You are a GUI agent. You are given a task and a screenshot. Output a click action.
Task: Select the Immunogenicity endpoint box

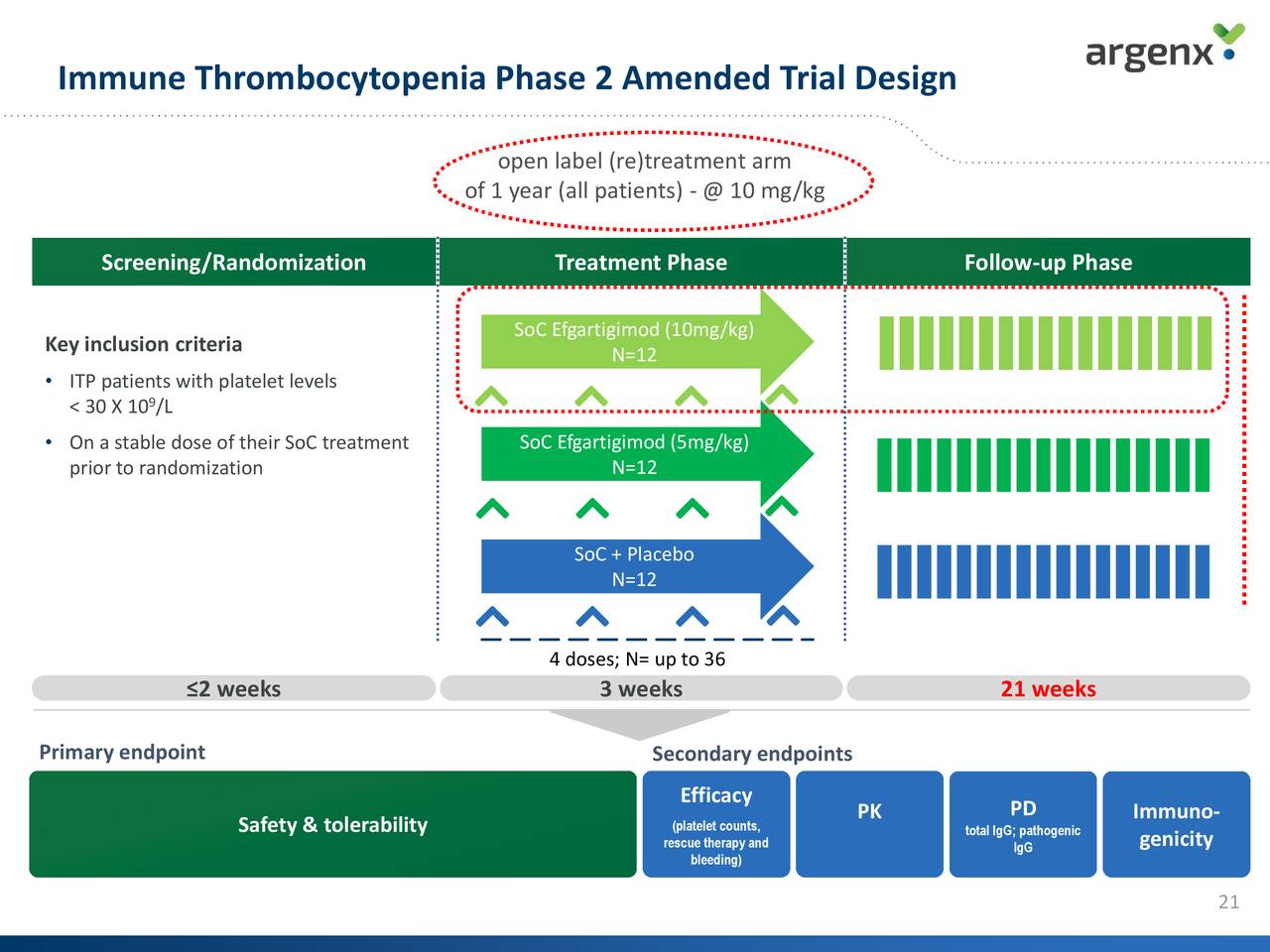point(1176,824)
